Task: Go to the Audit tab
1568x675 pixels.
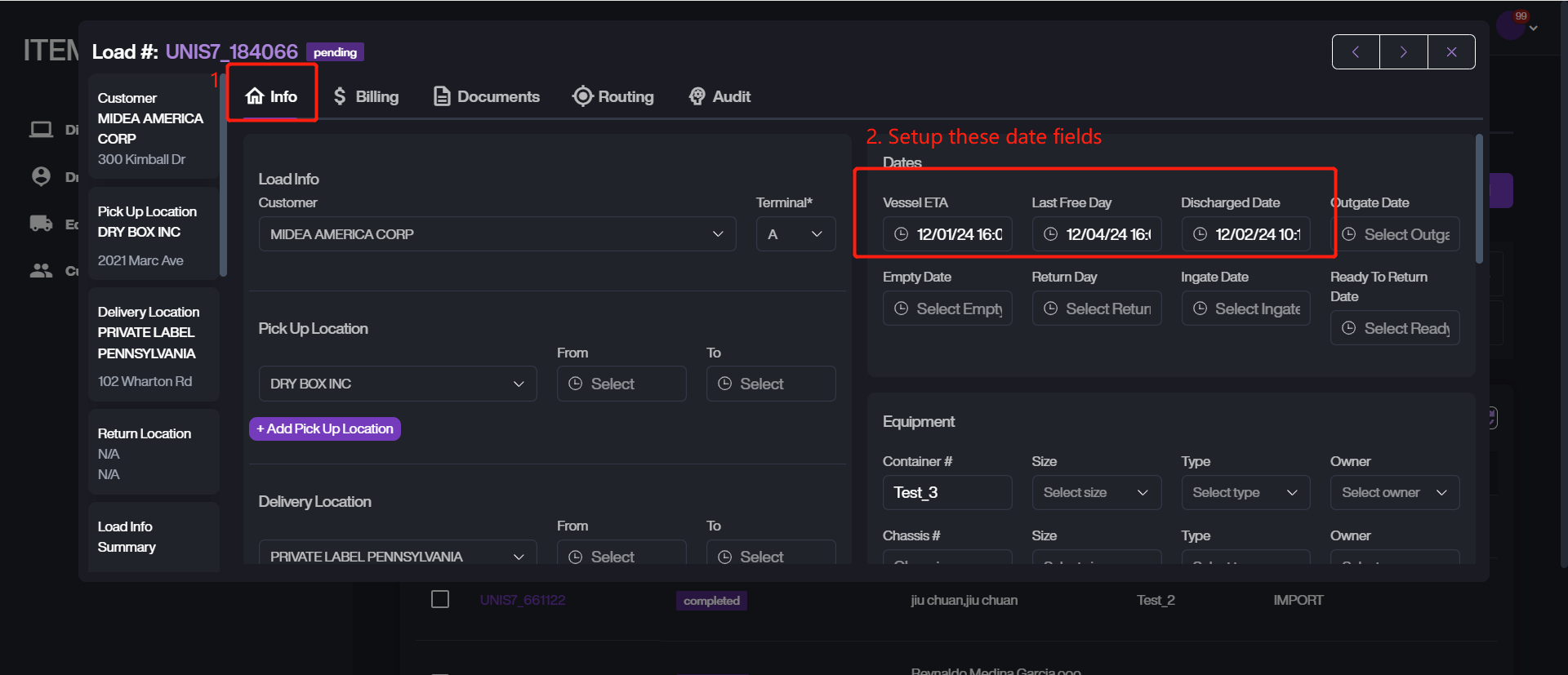Action: tap(719, 96)
